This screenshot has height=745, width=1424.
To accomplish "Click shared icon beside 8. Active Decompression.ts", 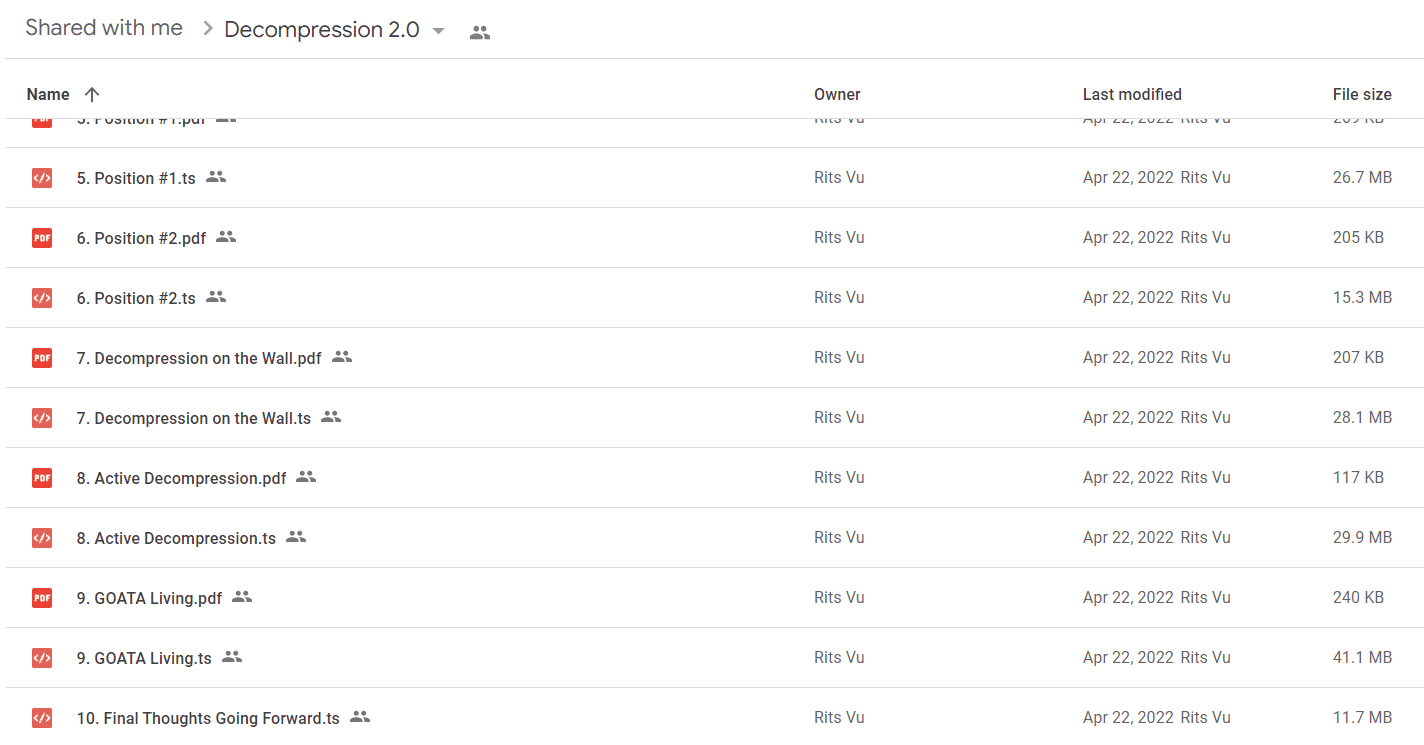I will (296, 537).
